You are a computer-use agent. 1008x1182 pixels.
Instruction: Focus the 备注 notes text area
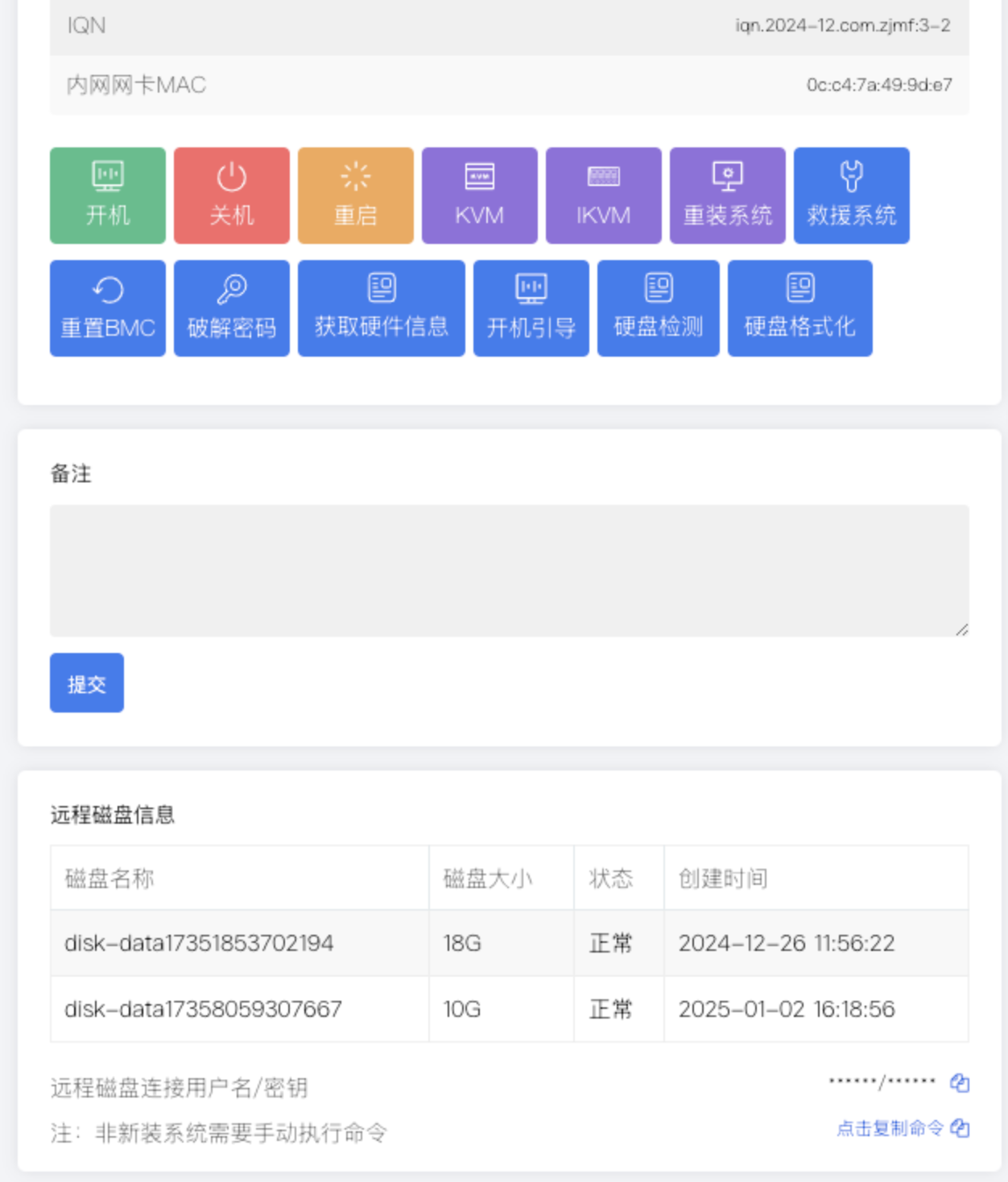coord(510,571)
